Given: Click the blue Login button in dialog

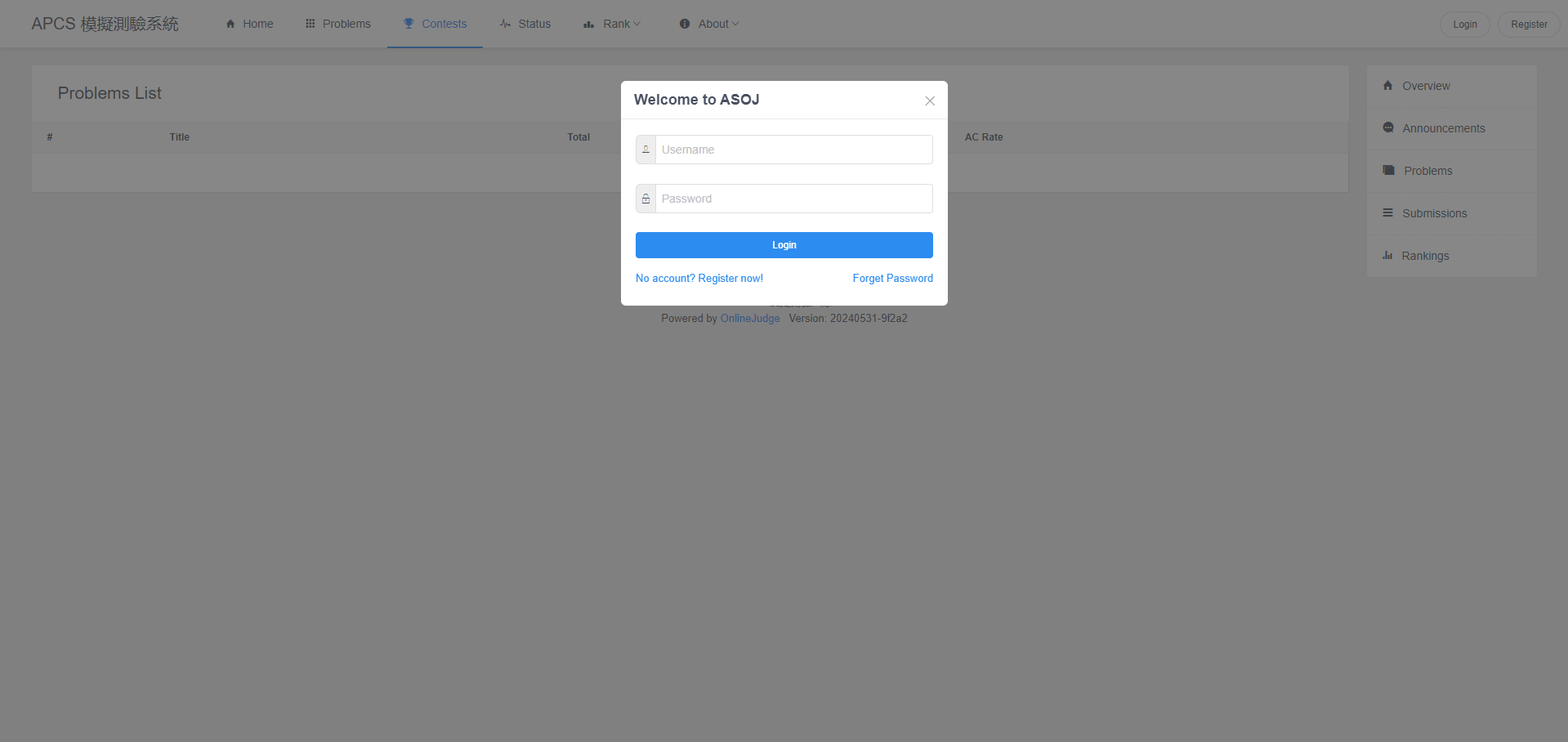Looking at the screenshot, I should [x=784, y=245].
